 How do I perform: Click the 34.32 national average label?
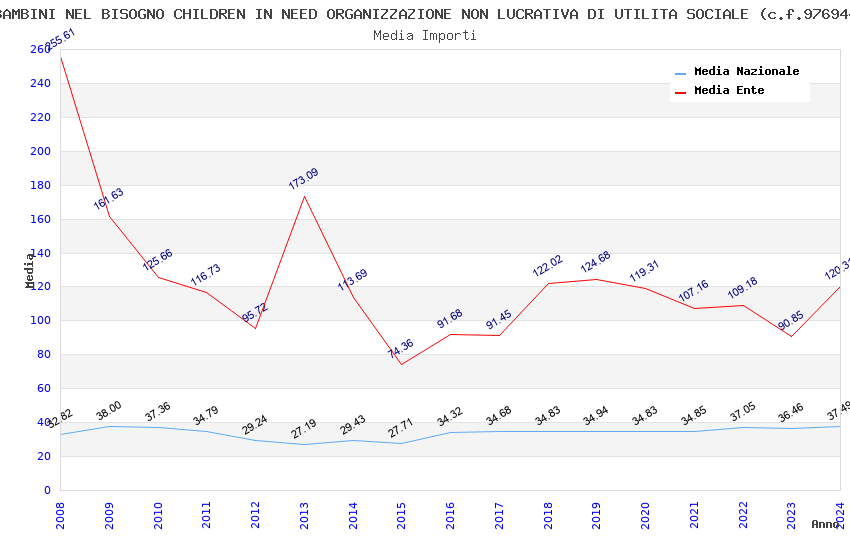449,417
